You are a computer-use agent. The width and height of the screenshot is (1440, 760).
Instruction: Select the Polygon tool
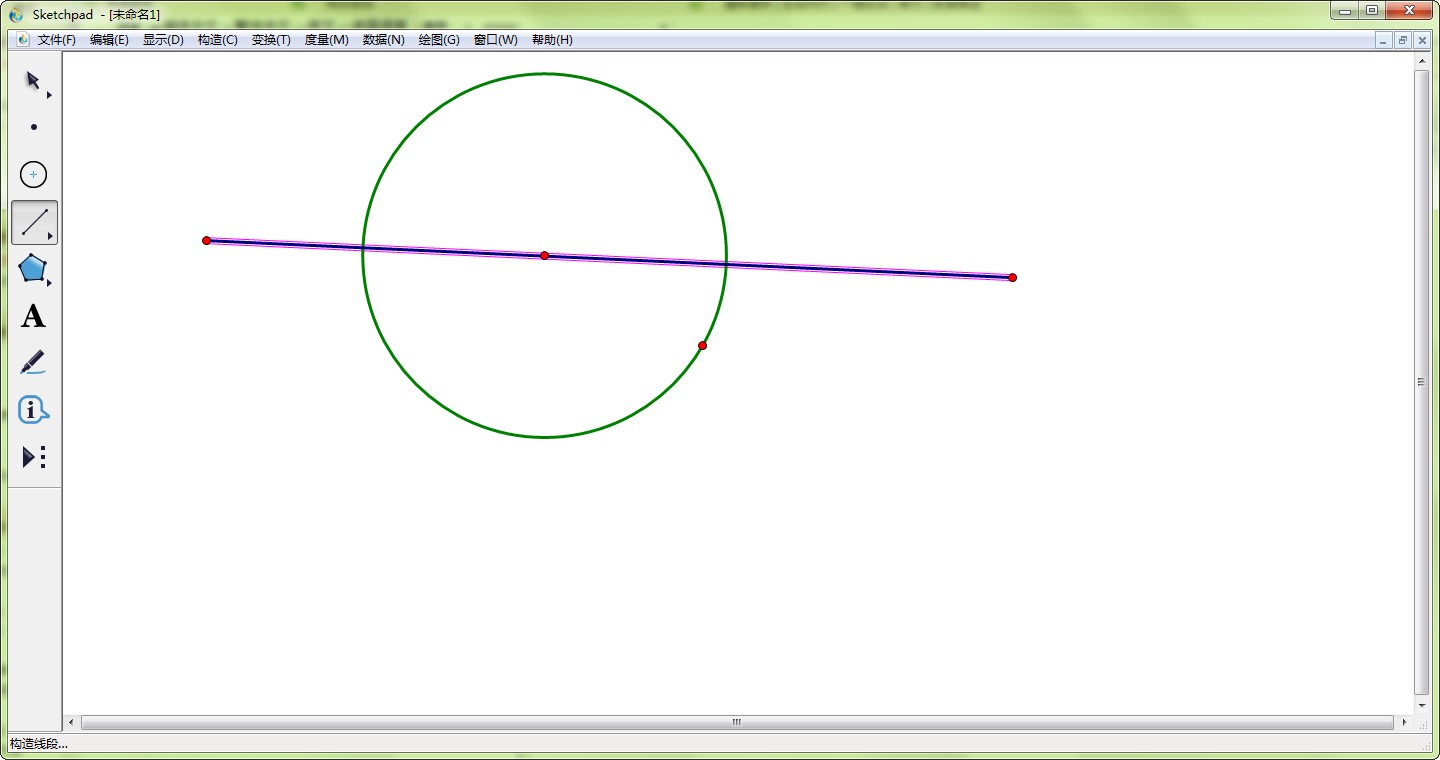pos(33,268)
